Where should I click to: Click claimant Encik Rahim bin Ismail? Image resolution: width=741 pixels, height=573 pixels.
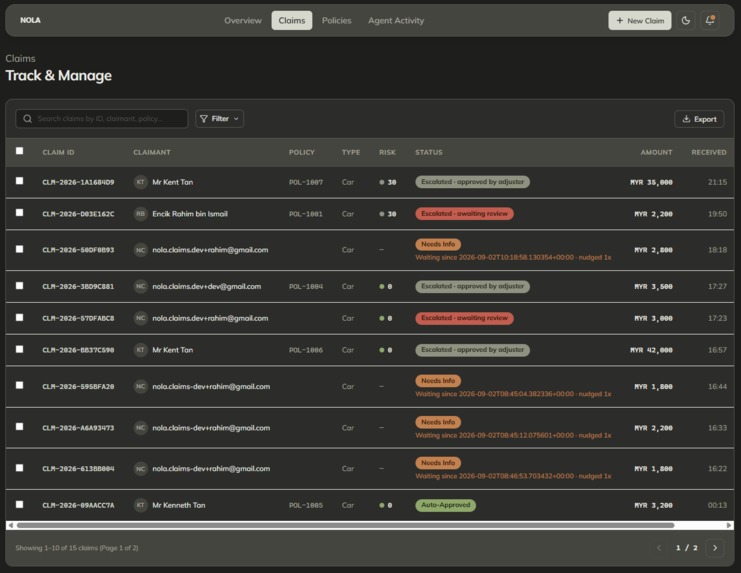coord(190,214)
